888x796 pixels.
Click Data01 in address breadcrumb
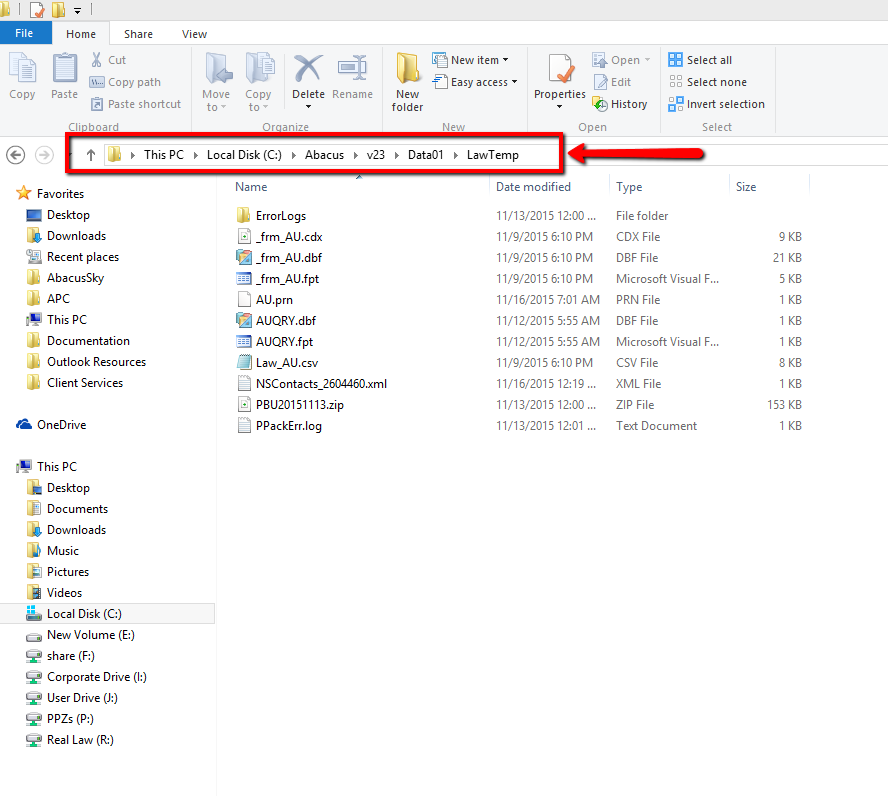point(425,155)
